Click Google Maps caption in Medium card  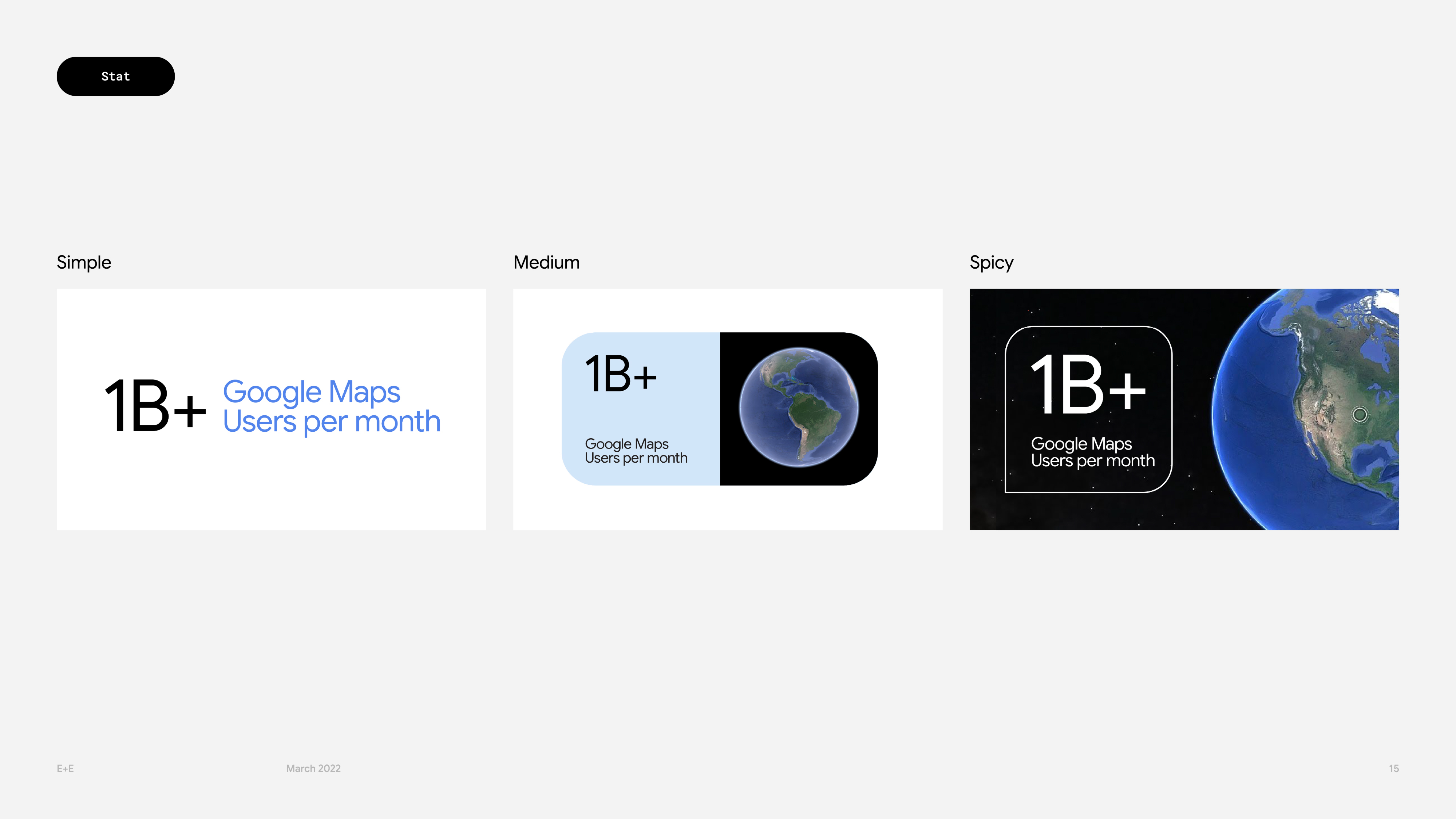(x=626, y=444)
